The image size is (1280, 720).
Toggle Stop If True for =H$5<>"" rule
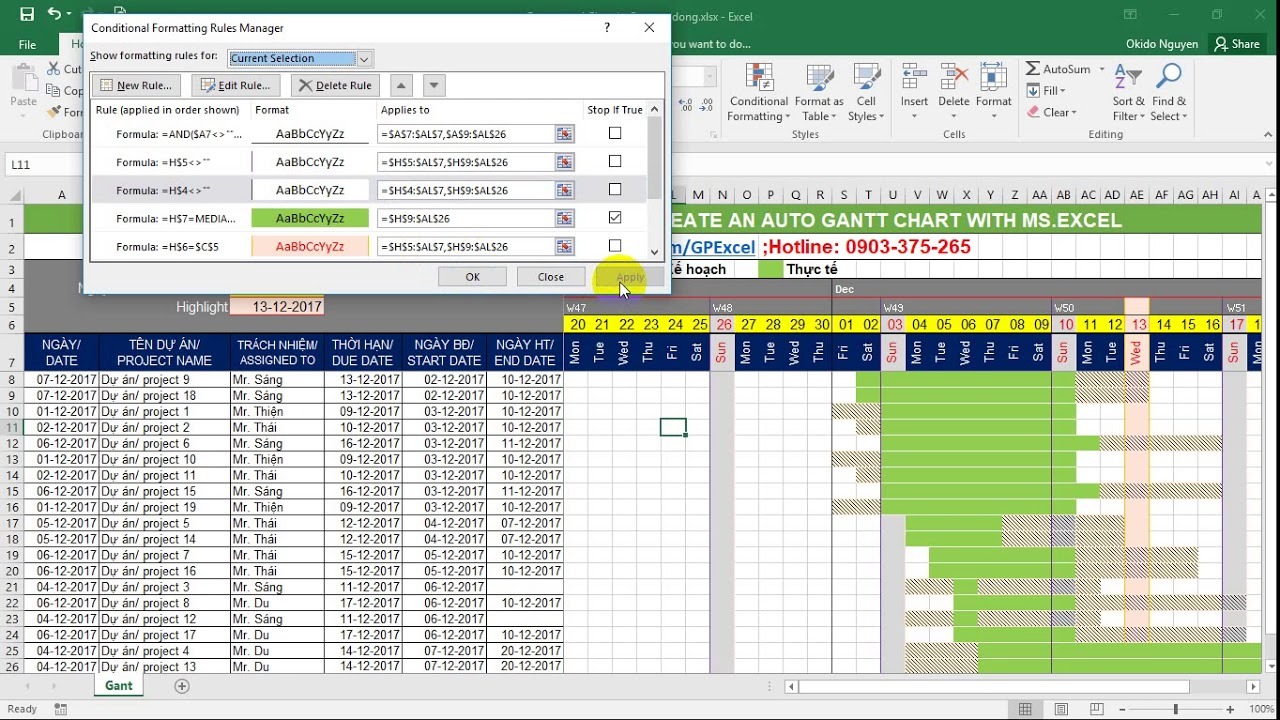(x=615, y=161)
